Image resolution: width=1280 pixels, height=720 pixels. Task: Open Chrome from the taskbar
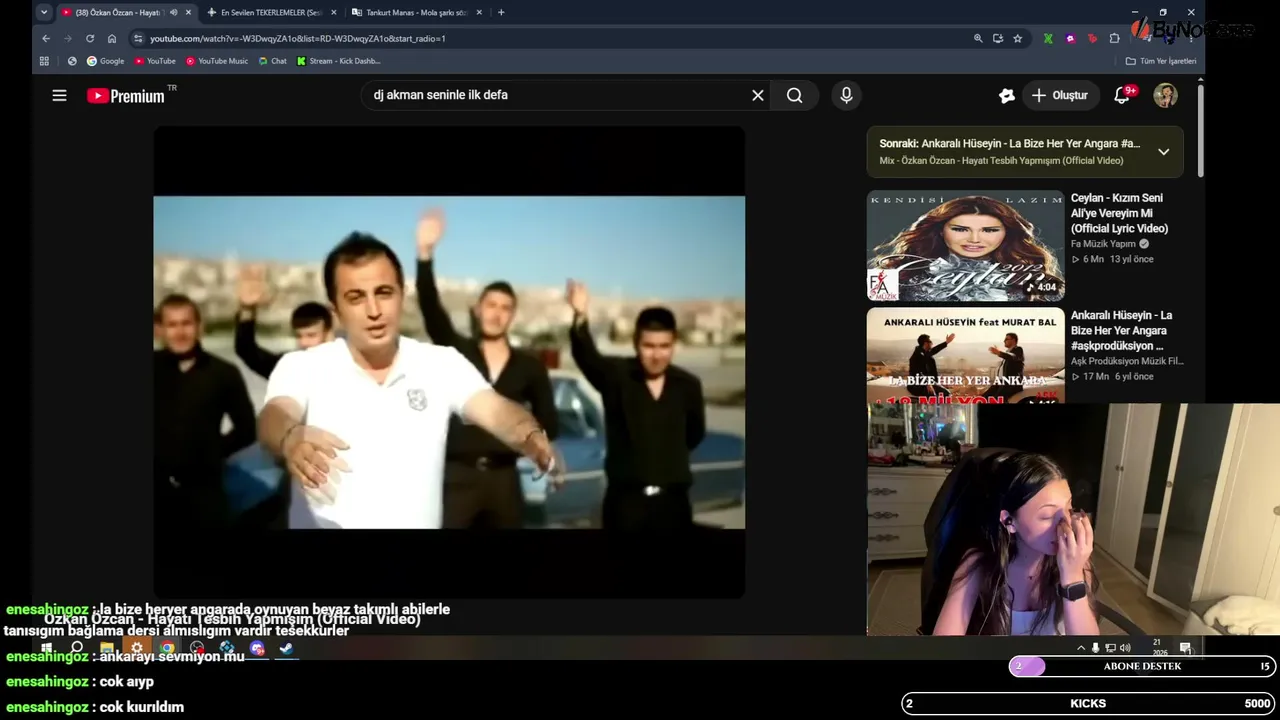click(167, 648)
